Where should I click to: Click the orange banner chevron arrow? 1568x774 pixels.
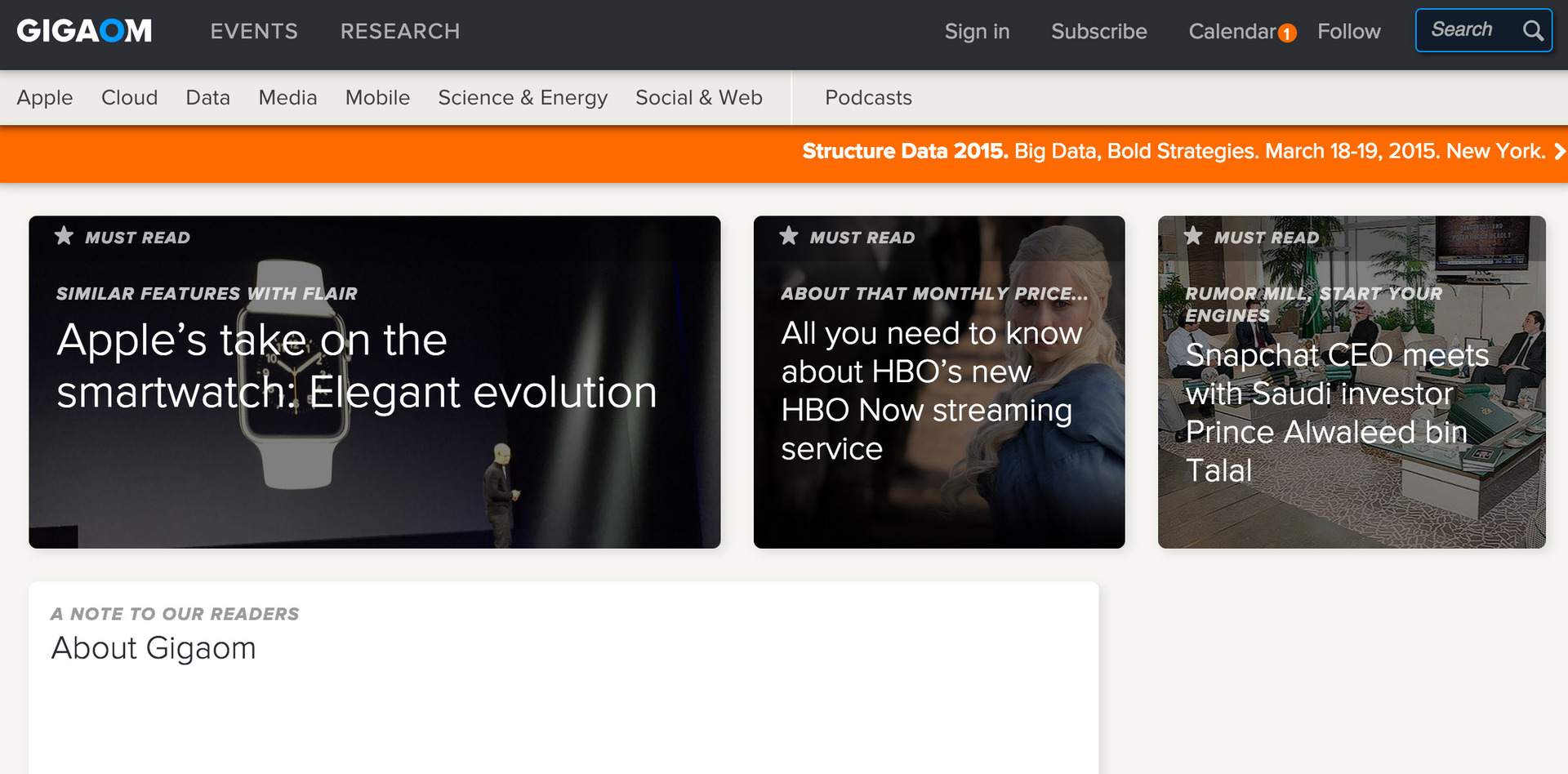[1559, 151]
